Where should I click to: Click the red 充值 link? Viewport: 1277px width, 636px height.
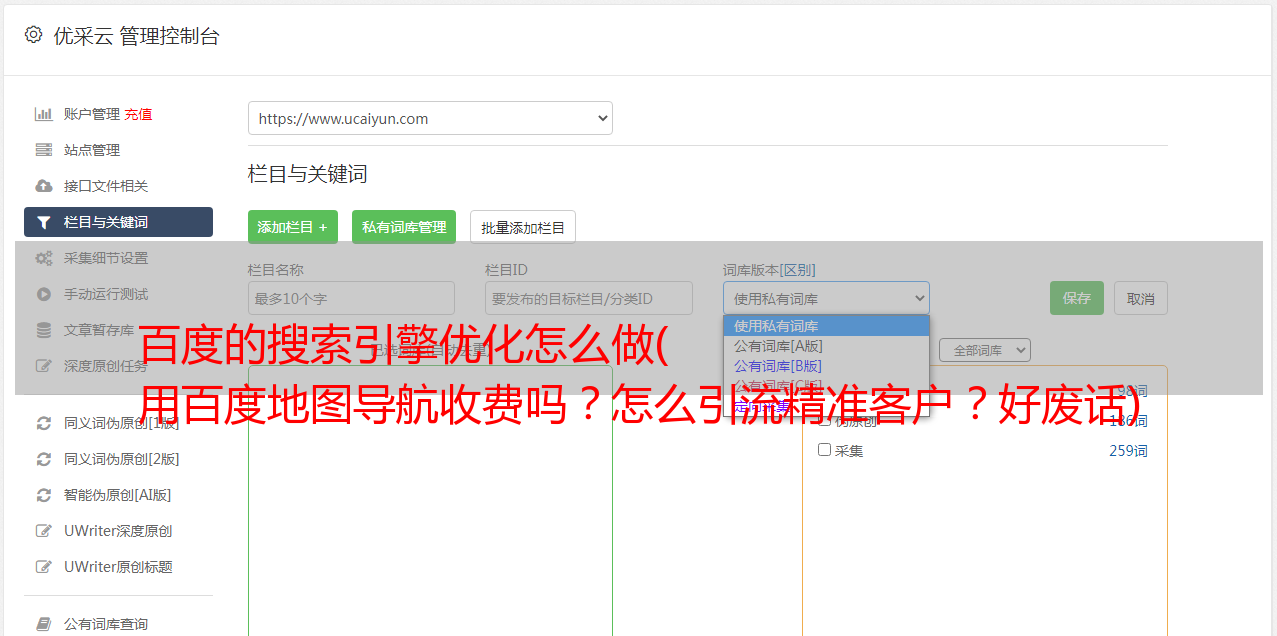138,114
